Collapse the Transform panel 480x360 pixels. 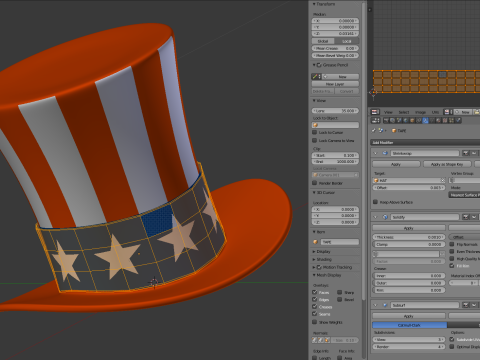pyautogui.click(x=314, y=4)
